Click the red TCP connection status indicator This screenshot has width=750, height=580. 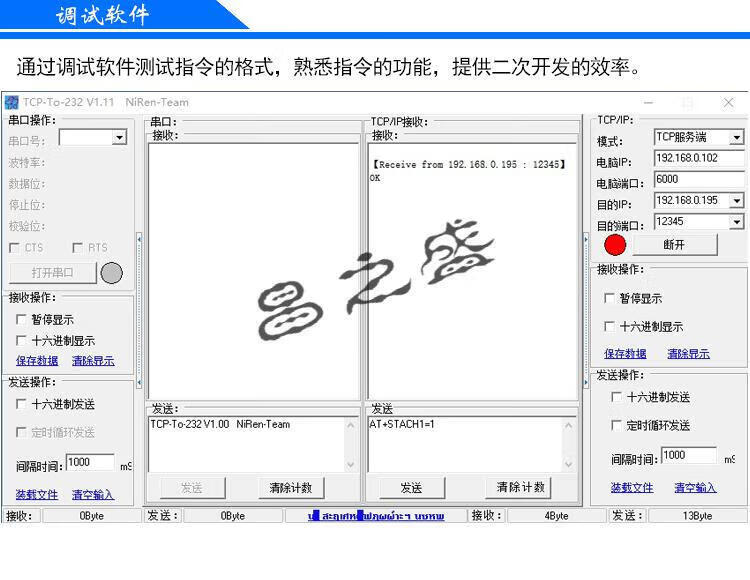pos(615,245)
